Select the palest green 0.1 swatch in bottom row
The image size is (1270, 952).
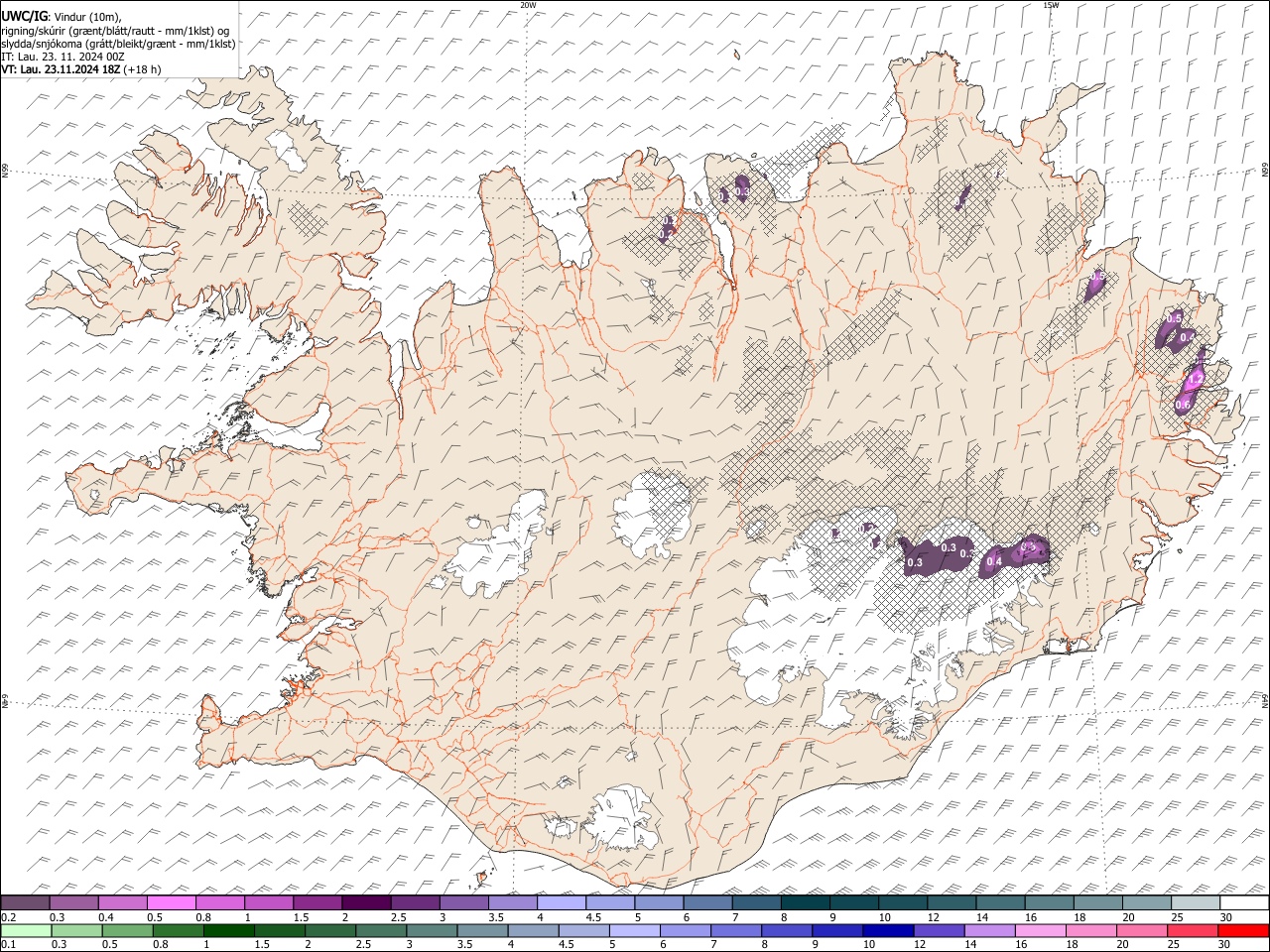[x=27, y=930]
